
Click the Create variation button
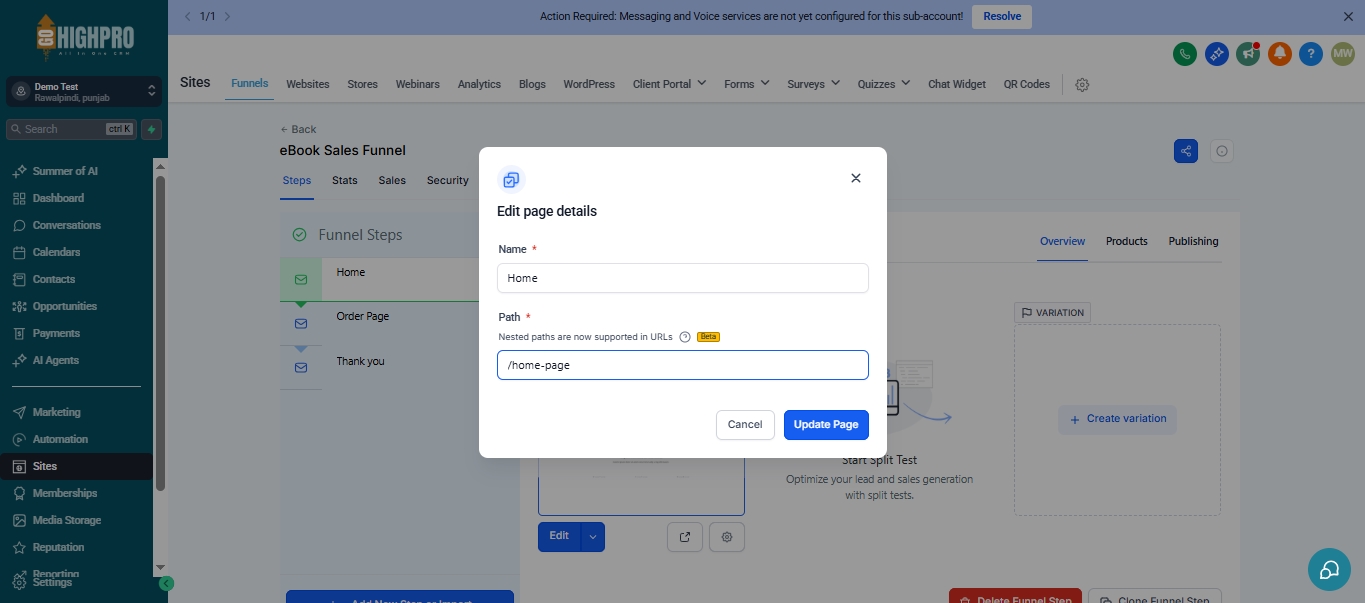(1117, 419)
